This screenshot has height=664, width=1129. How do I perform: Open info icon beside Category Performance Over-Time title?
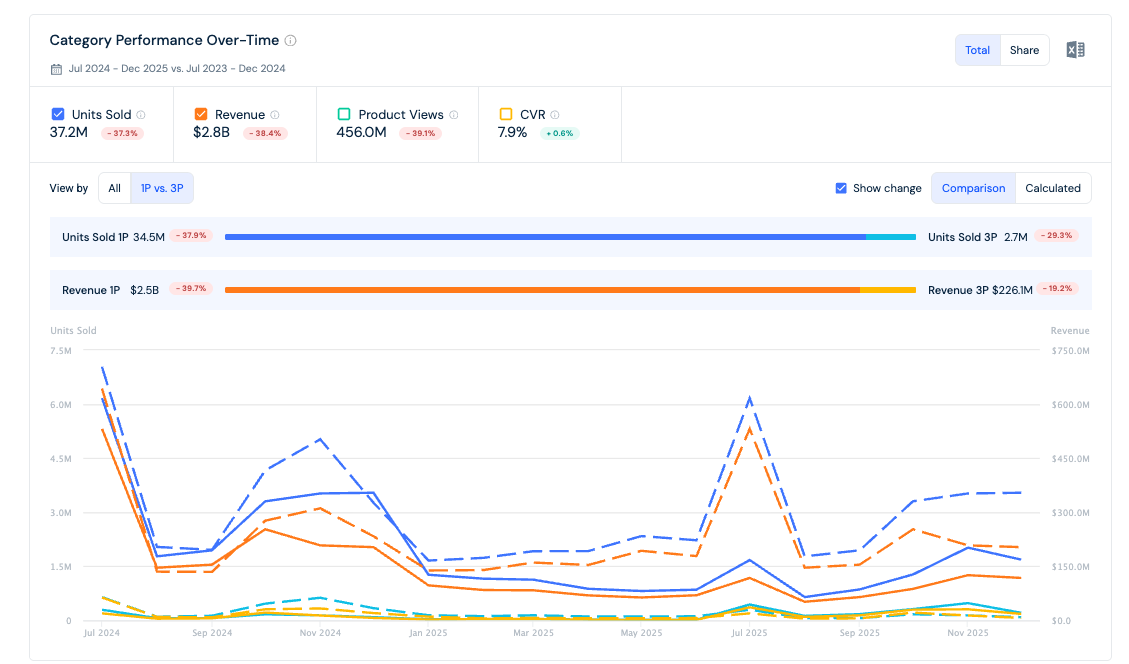(290, 40)
